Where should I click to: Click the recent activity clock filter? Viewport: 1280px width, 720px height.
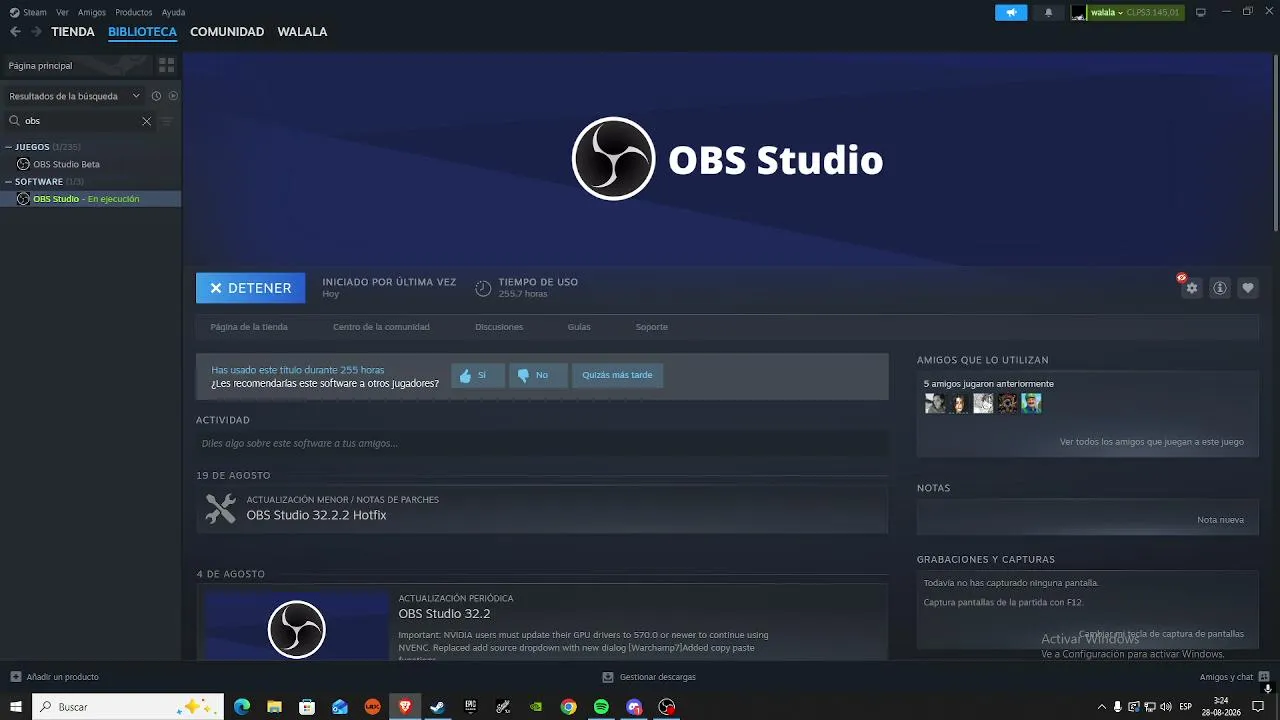tap(156, 96)
